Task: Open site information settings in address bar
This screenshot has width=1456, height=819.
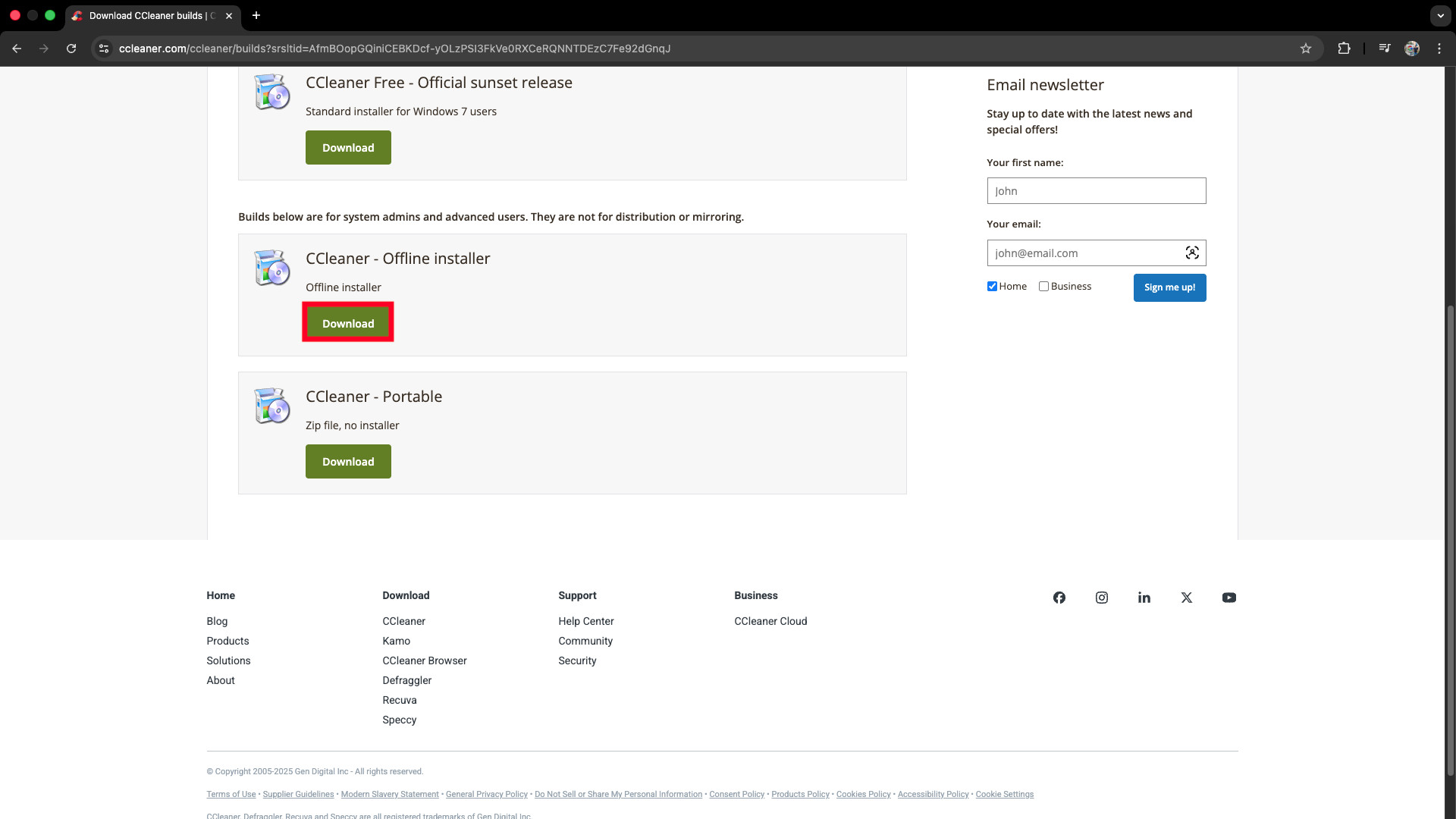Action: (103, 48)
